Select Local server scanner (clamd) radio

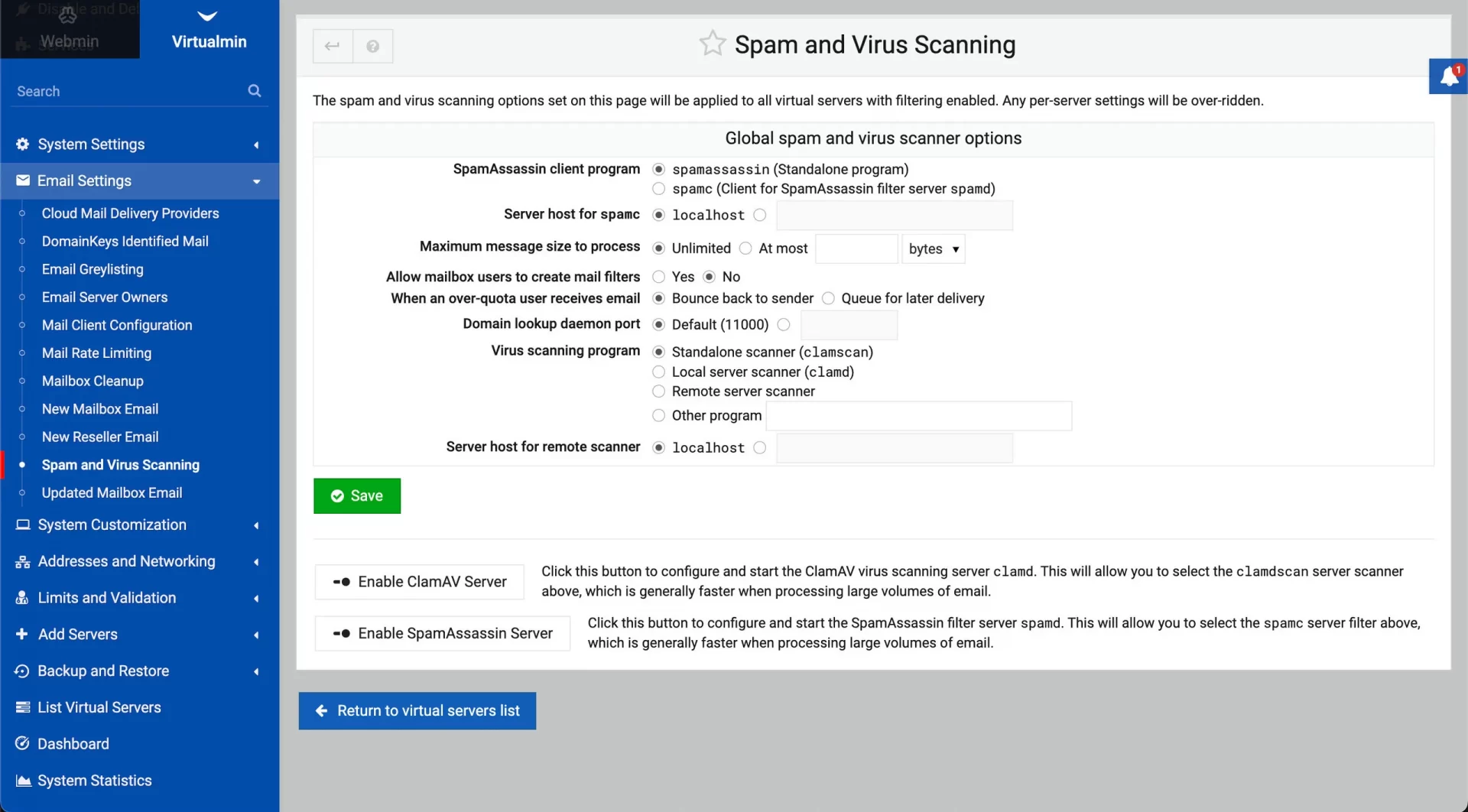[658, 372]
